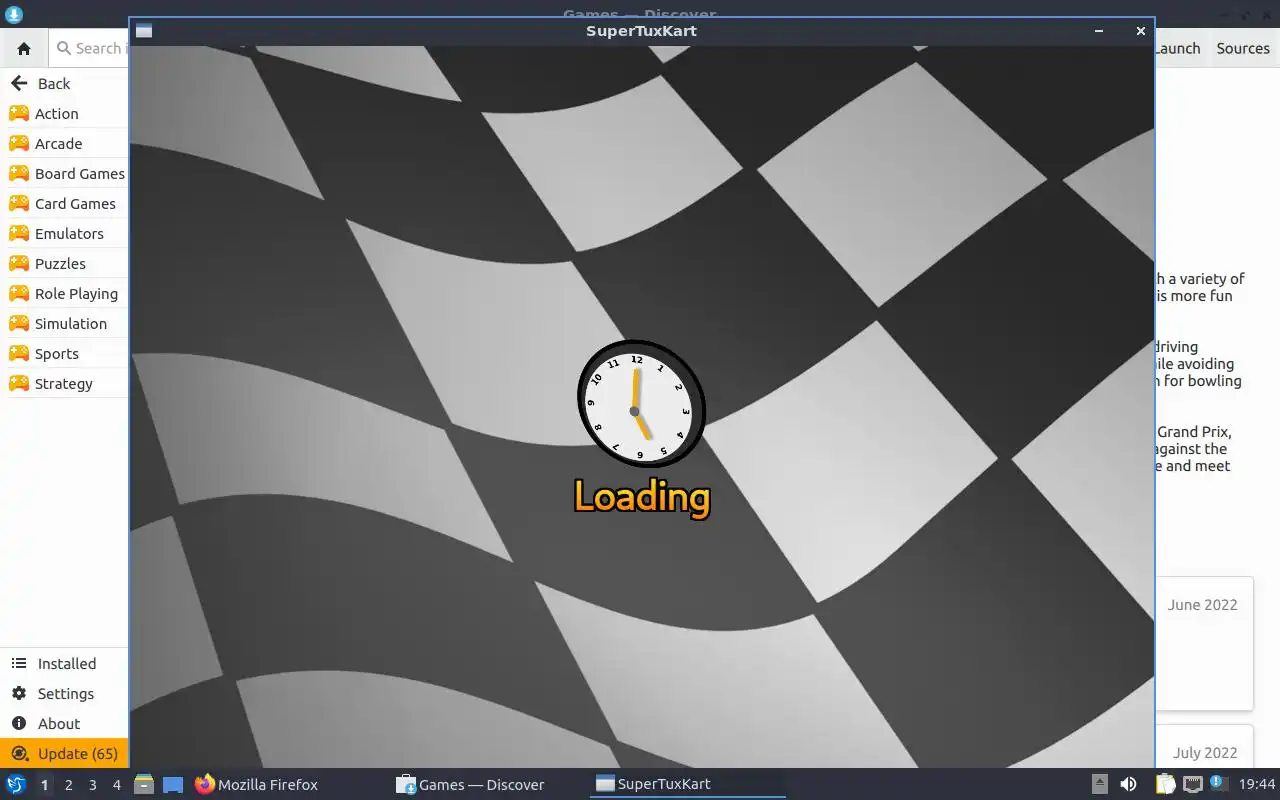Open the About page in Discover
1280x800 pixels.
click(64, 724)
